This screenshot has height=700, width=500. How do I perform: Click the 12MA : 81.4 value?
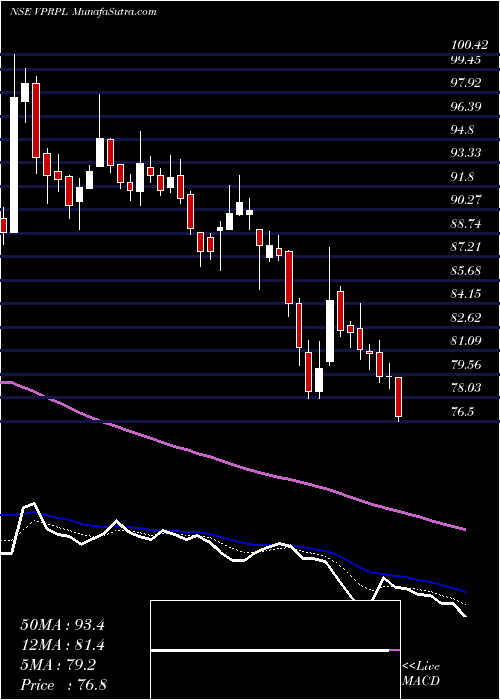click(62, 645)
